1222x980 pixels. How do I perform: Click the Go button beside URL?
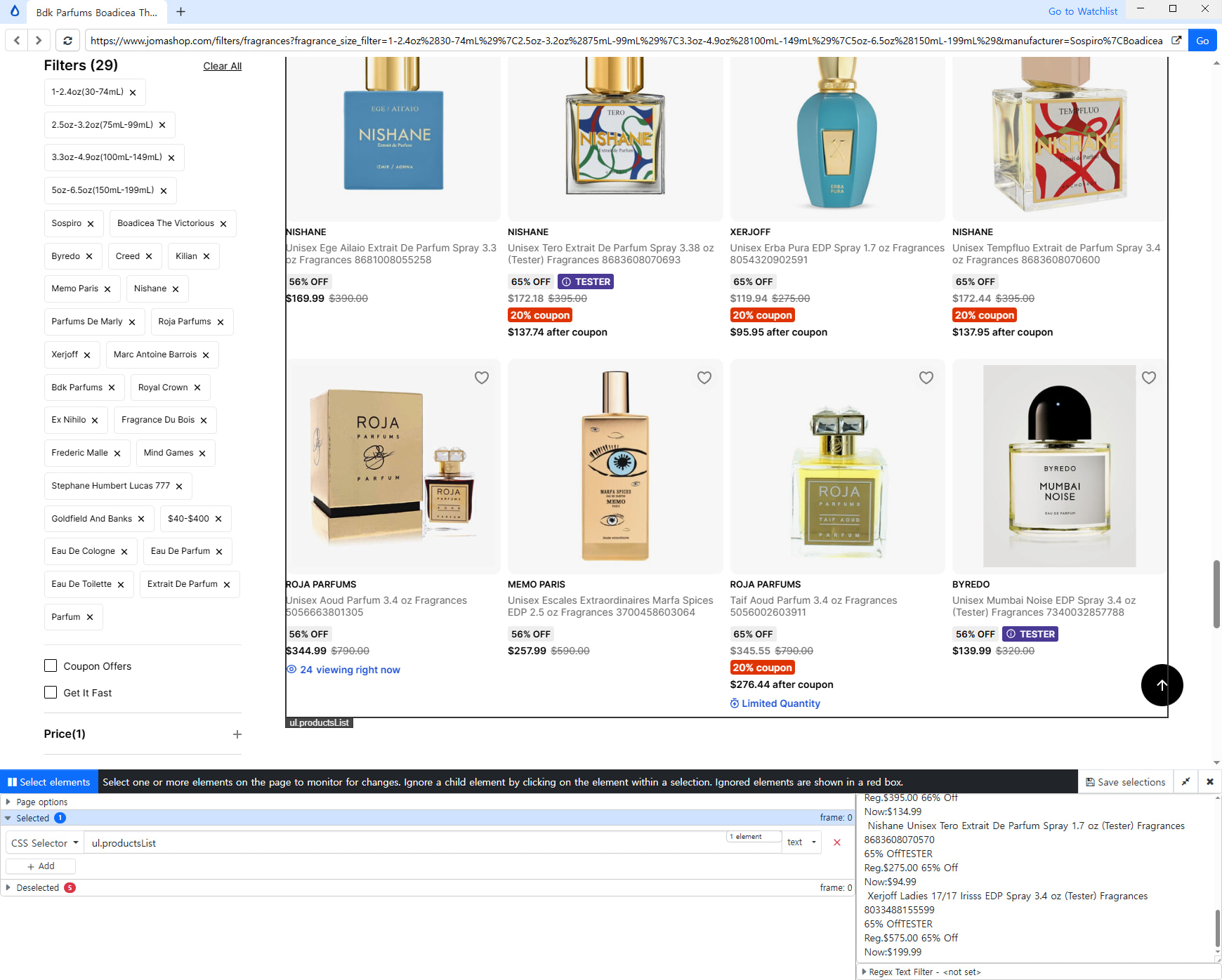[x=1202, y=41]
